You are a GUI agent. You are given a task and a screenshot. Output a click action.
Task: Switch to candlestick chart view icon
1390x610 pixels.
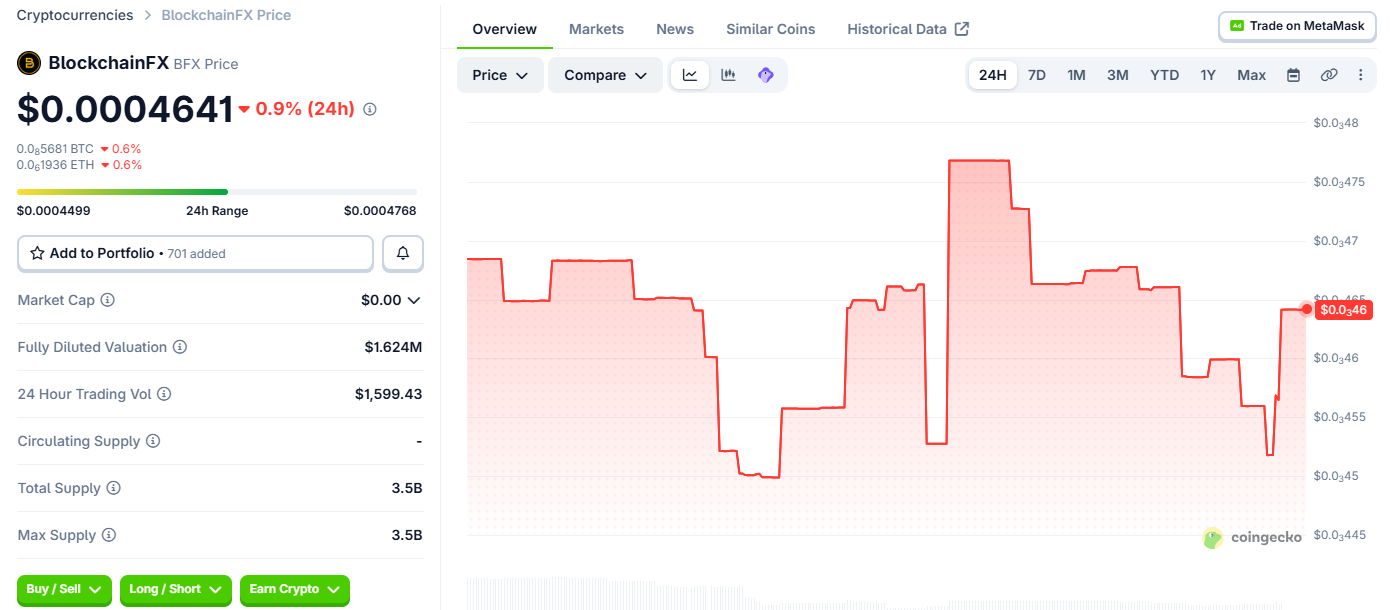point(728,75)
